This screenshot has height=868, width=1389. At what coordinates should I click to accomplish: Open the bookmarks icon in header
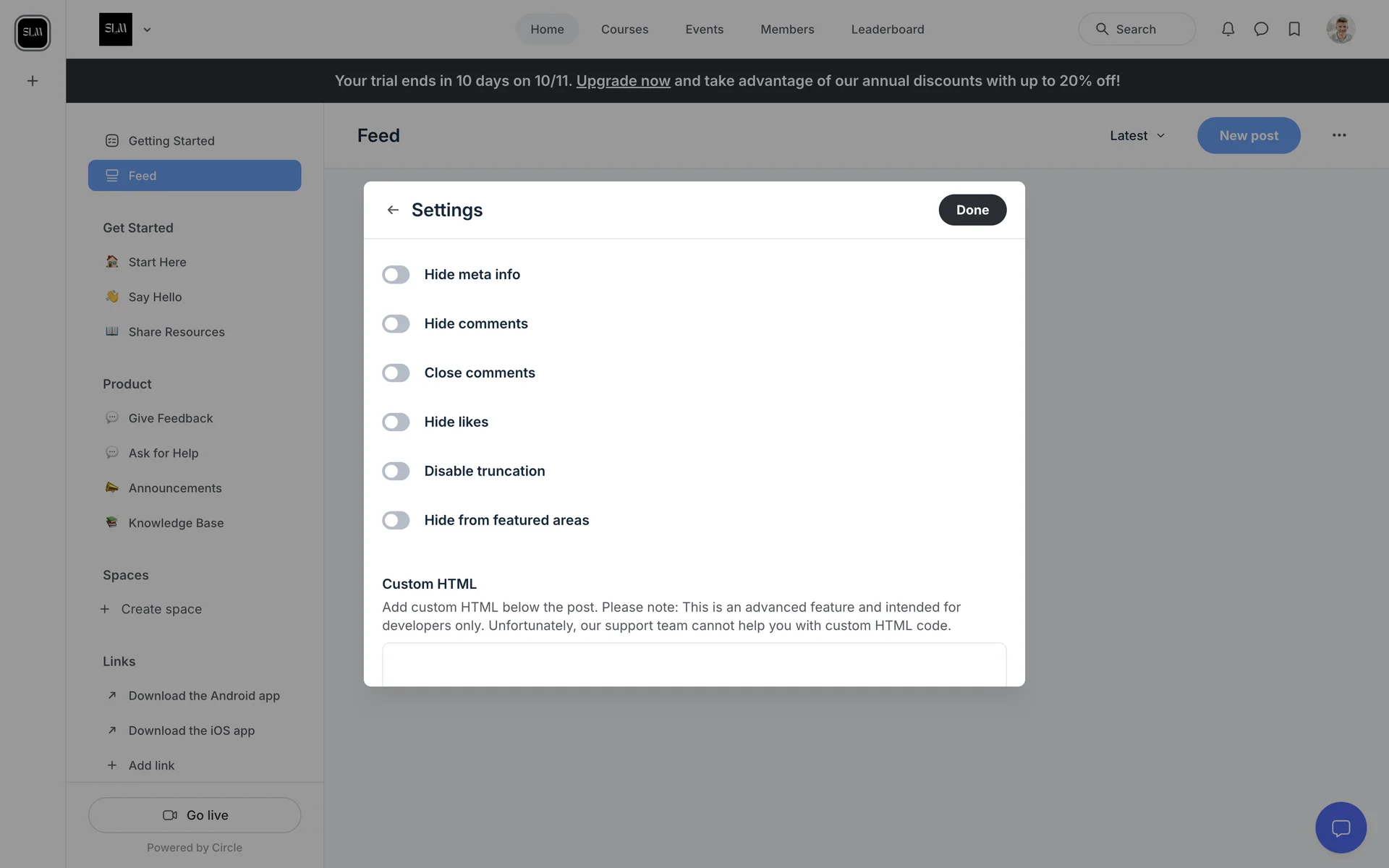(x=1294, y=29)
